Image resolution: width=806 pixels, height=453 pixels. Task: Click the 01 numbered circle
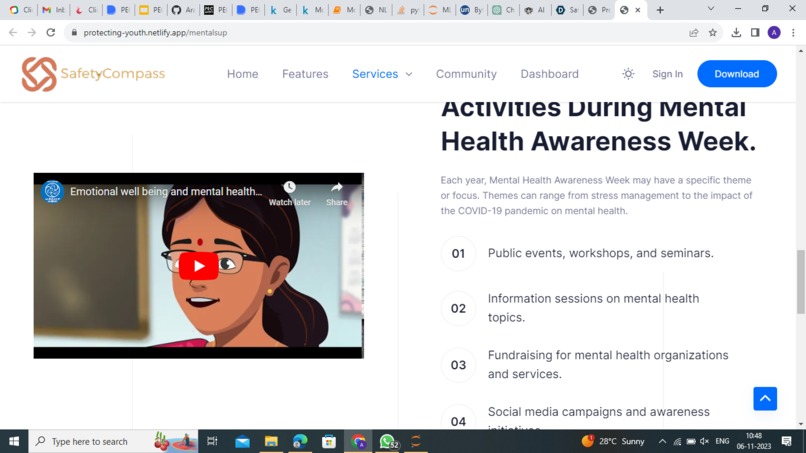458,253
